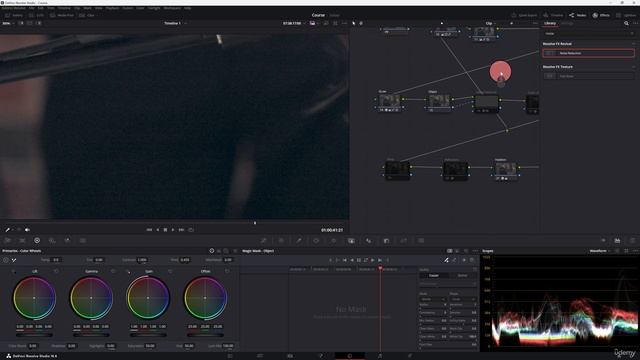This screenshot has height=360, width=640.
Task: Toggle loop playback in viewer
Action: tap(191, 230)
